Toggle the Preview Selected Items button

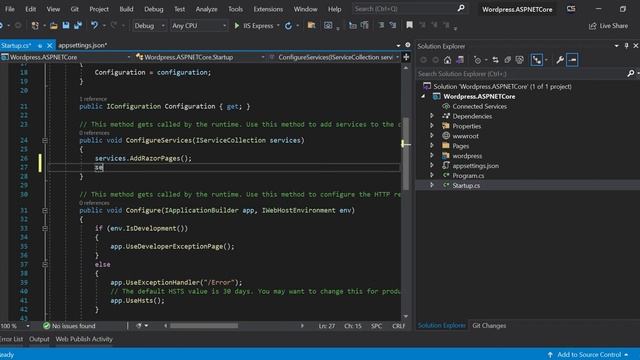[572, 60]
